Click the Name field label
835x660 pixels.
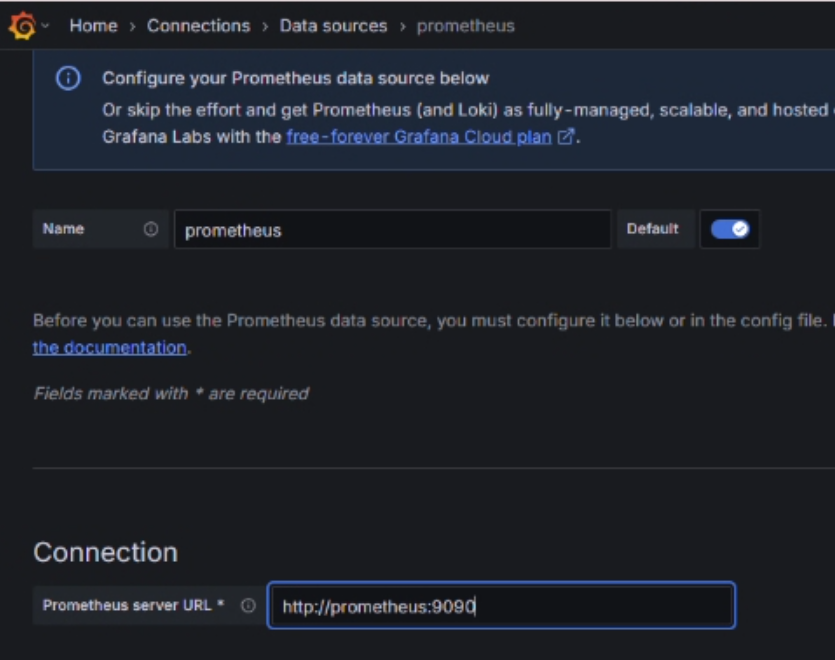coord(63,229)
